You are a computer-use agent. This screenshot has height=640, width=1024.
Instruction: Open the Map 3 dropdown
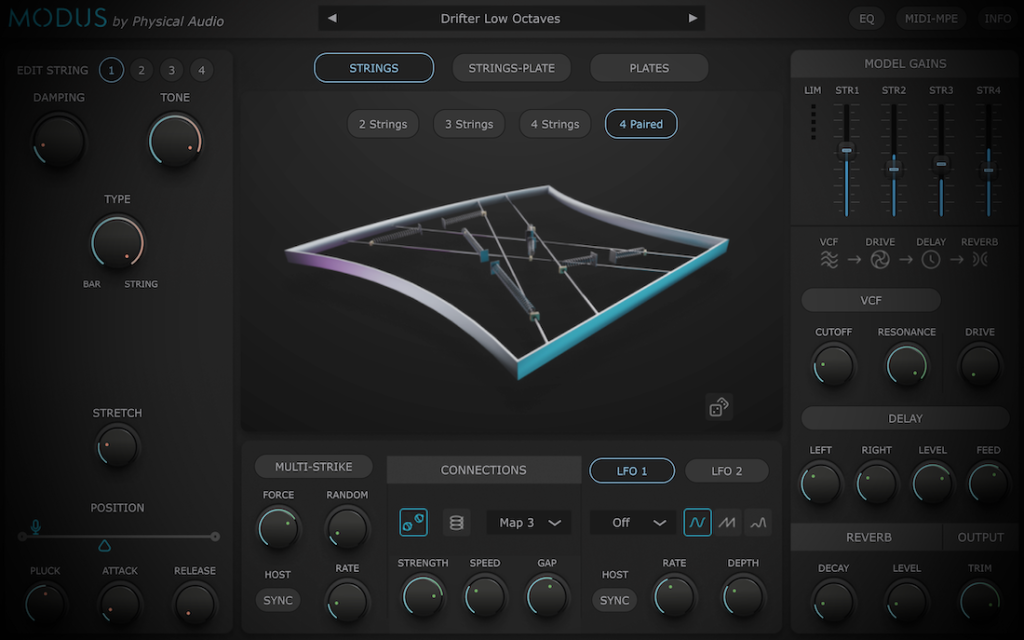click(528, 522)
